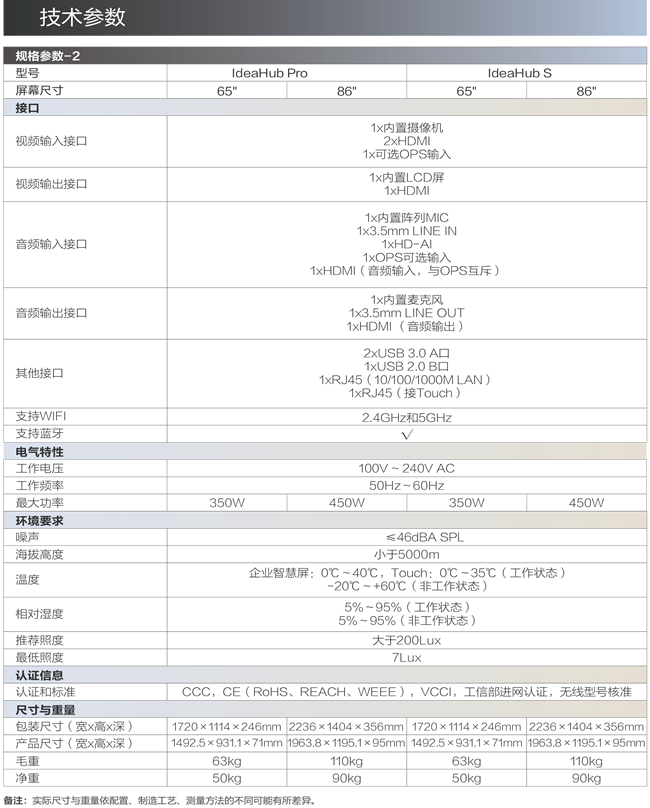Select the 1x可选OPS输入 entry
The width and height of the screenshot is (650, 808).
coord(407,154)
